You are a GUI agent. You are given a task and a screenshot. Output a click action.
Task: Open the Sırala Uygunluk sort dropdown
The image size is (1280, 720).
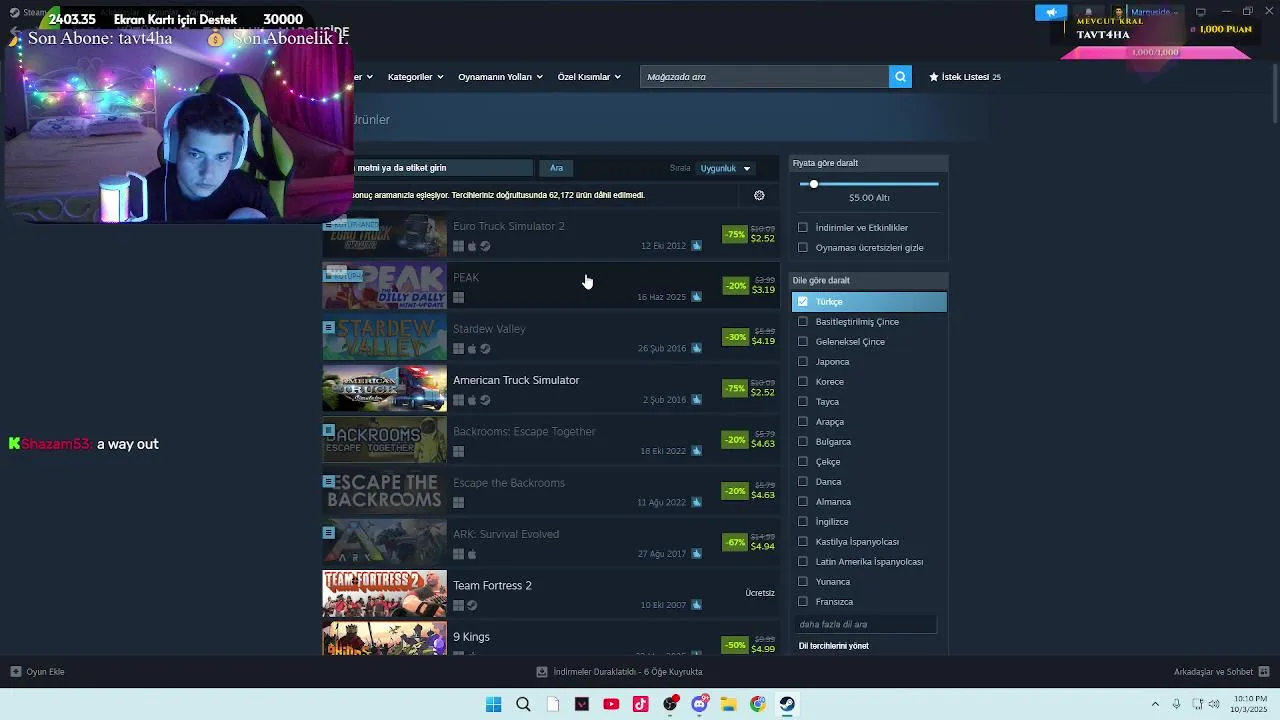(x=726, y=168)
